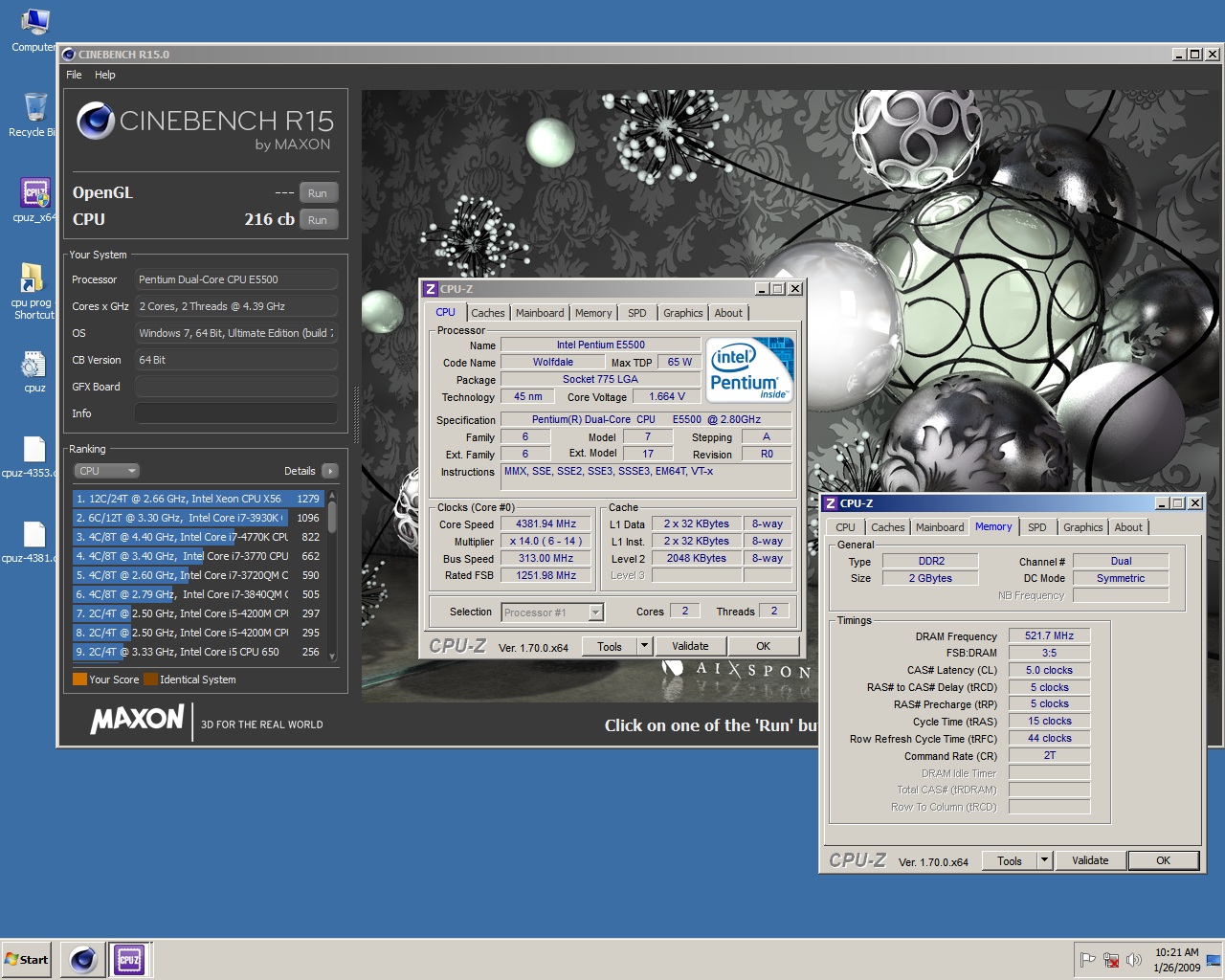Click the taskbar clock showing 10:21 AM
The image size is (1225, 980).
coord(1176,960)
